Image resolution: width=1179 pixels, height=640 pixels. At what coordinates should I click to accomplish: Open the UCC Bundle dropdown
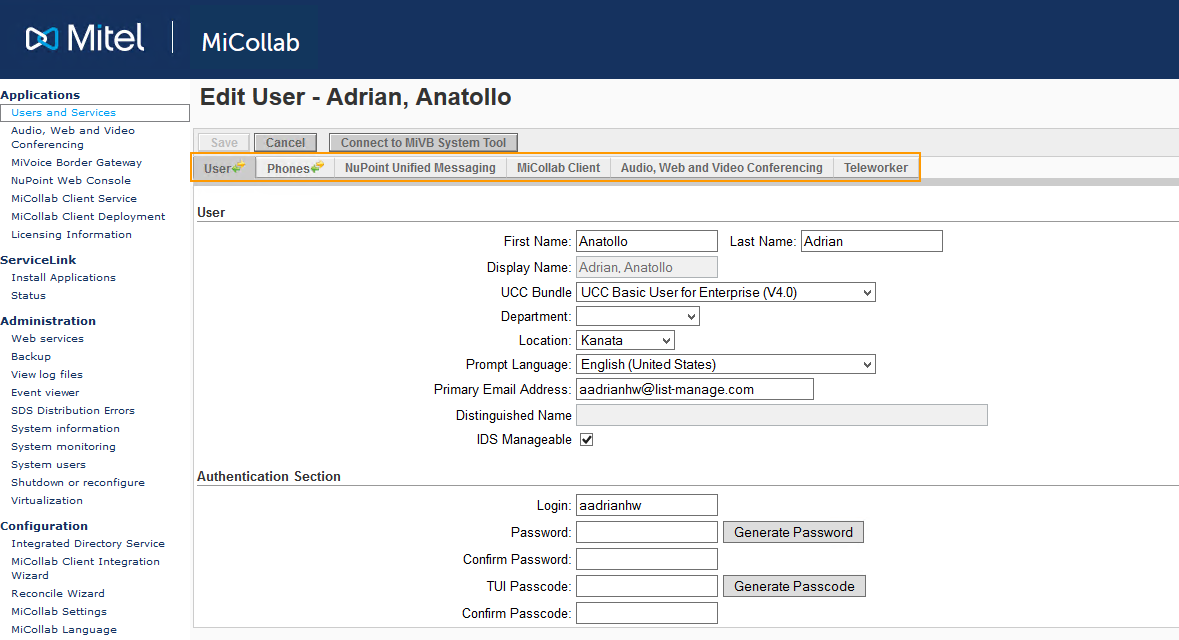pyautogui.click(x=725, y=292)
